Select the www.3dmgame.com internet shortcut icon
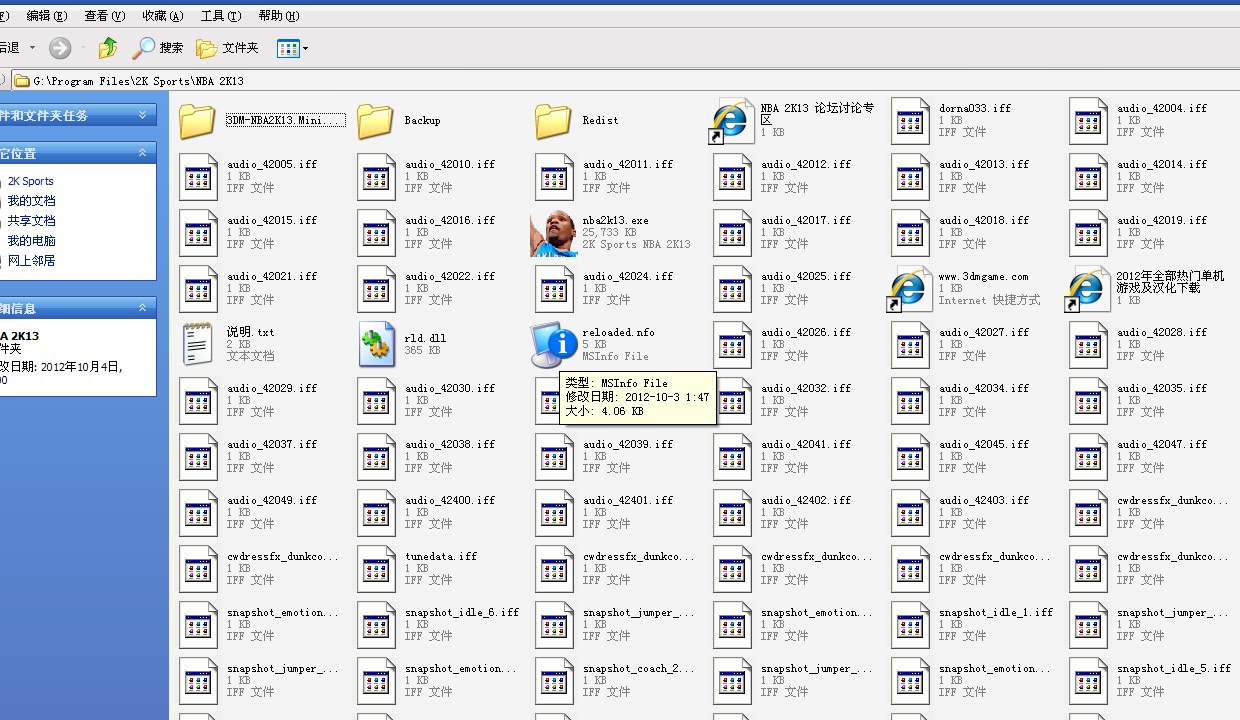This screenshot has width=1240, height=720. [910, 289]
